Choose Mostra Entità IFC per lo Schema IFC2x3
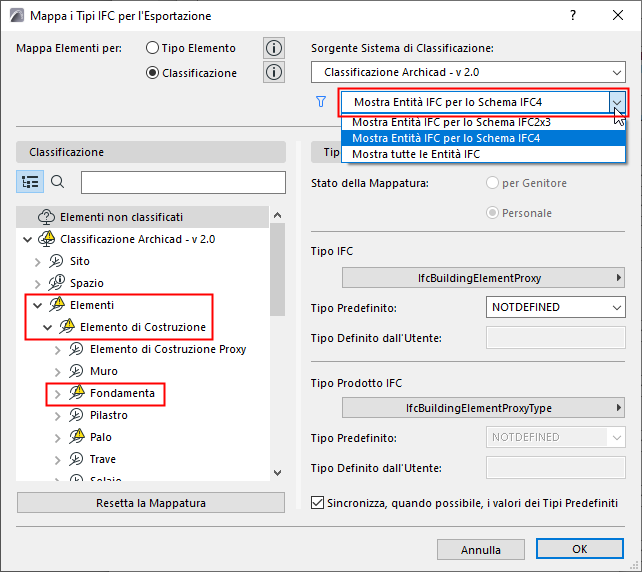 [483, 122]
